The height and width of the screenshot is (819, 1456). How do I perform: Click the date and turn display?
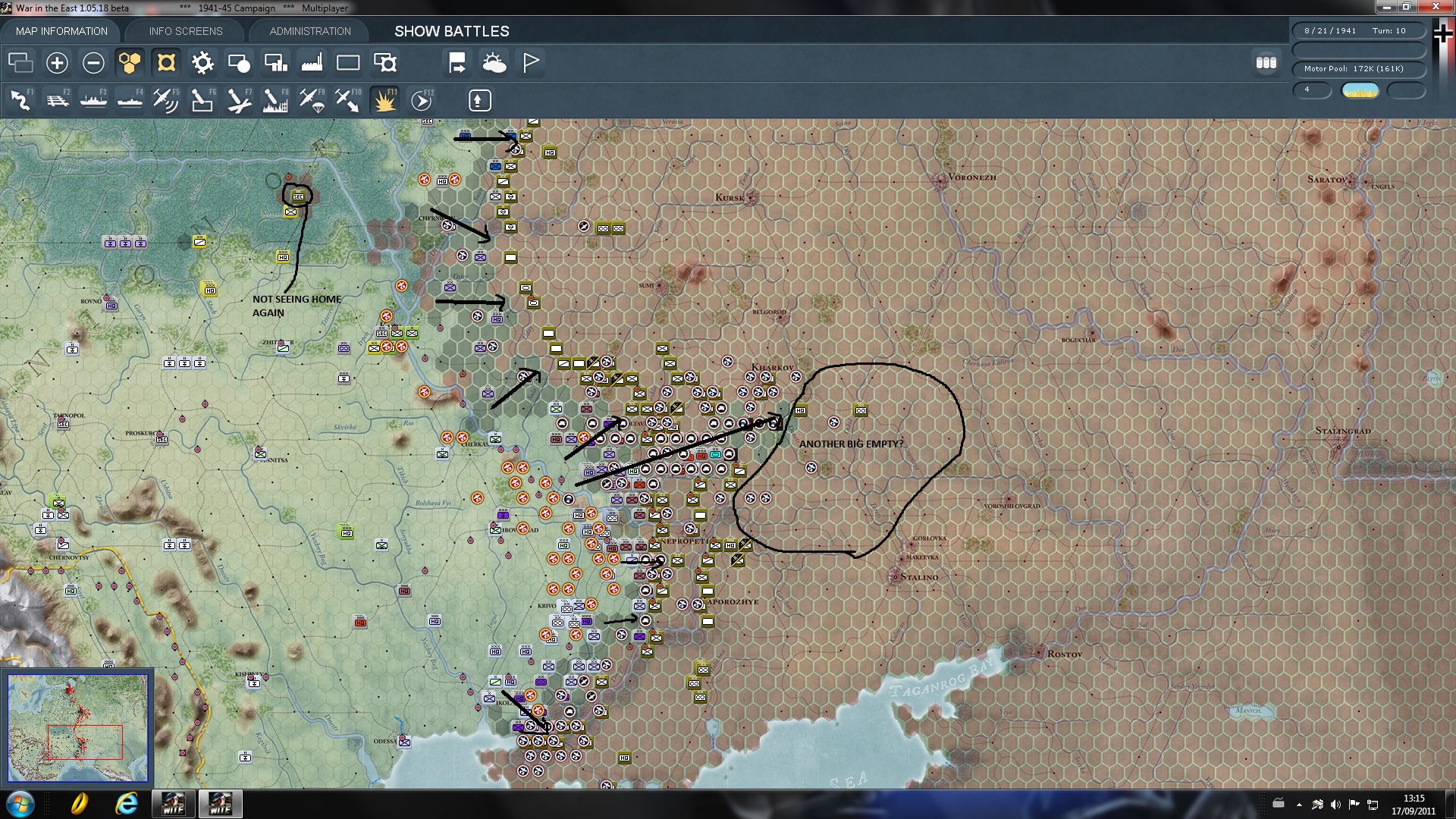point(1359,31)
